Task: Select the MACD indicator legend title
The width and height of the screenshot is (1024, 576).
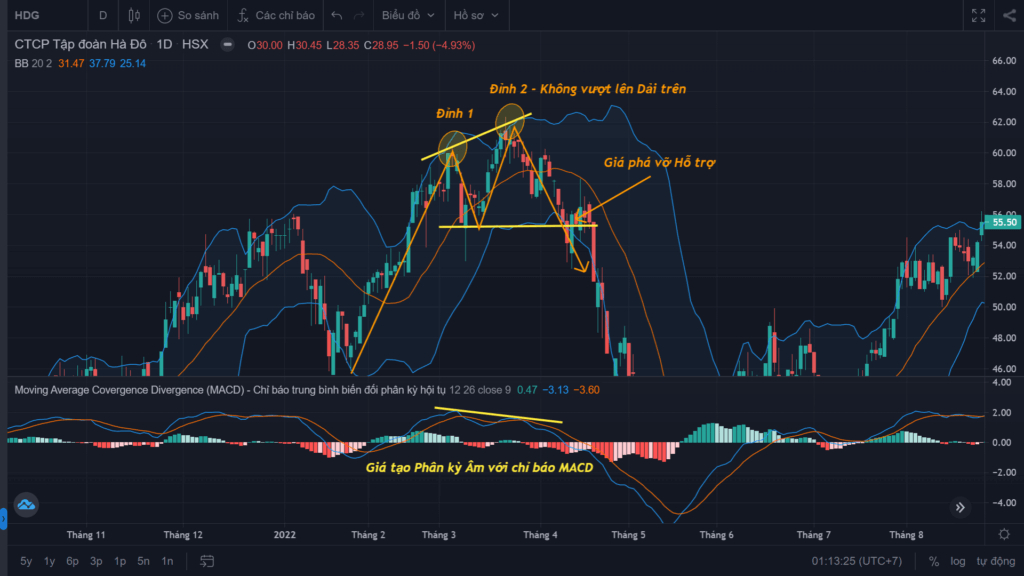Action: [230, 390]
